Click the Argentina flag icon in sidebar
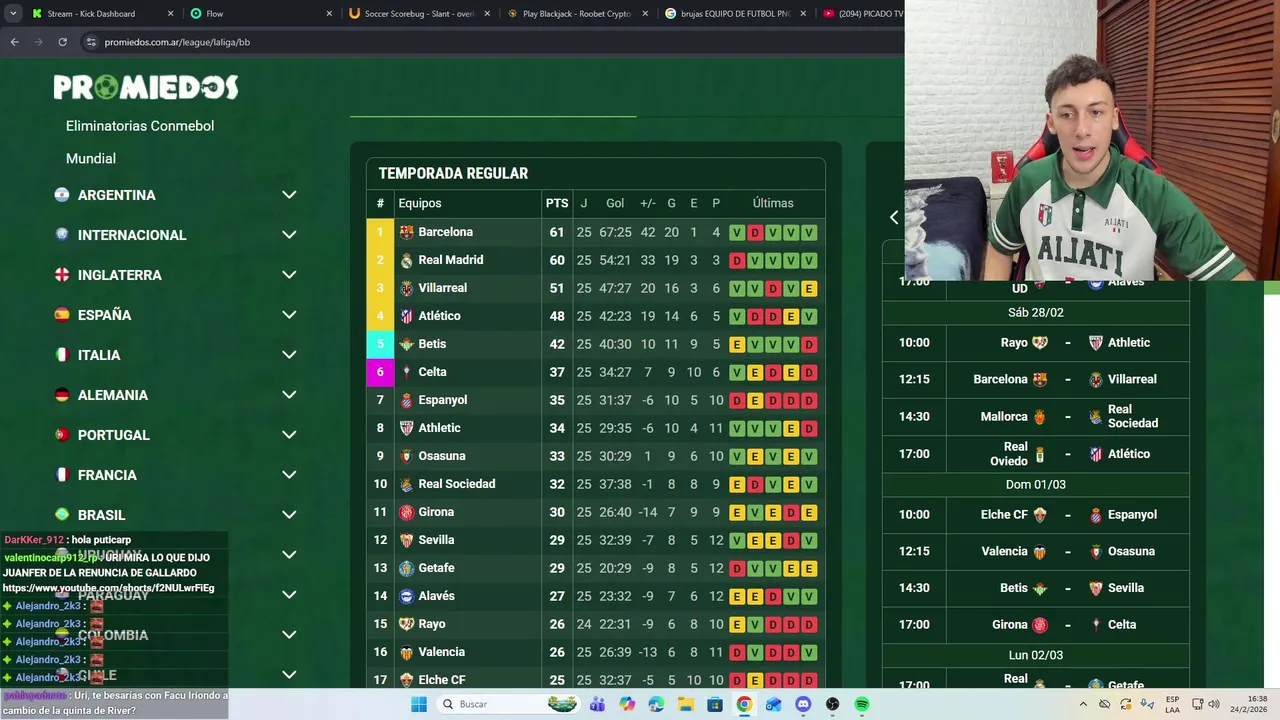Image resolution: width=1280 pixels, height=720 pixels. coord(62,195)
